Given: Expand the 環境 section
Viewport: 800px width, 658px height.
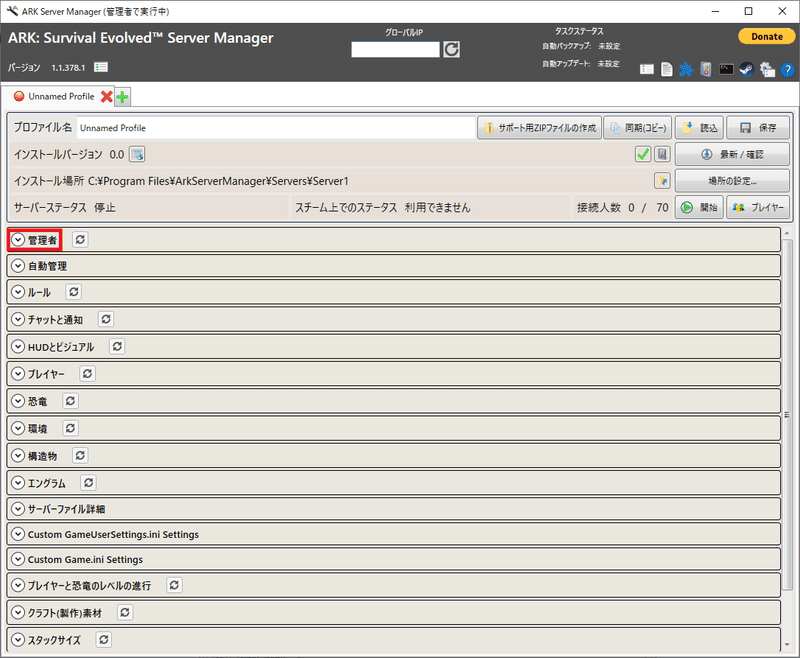Looking at the screenshot, I should (18, 428).
